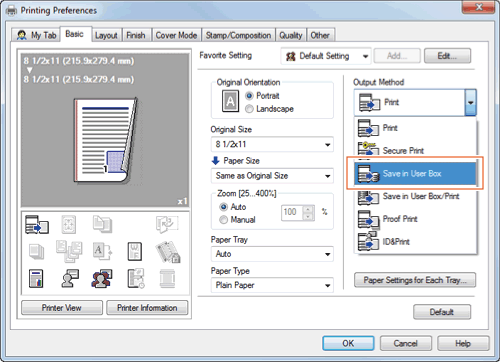Collapse the Output Method dropdown via its arrow
The image size is (500, 362).
(470, 103)
